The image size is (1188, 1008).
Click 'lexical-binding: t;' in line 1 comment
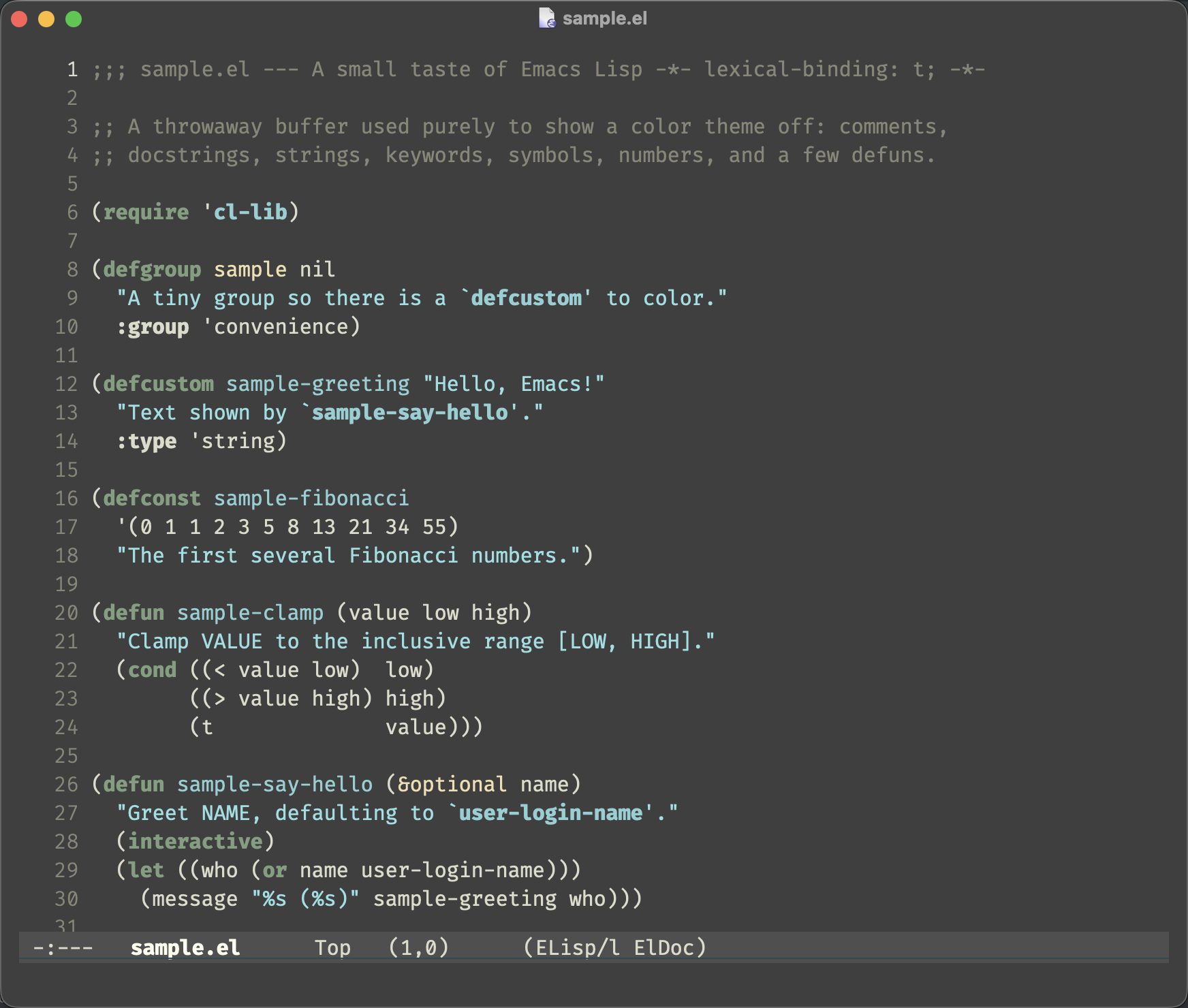pos(819,69)
